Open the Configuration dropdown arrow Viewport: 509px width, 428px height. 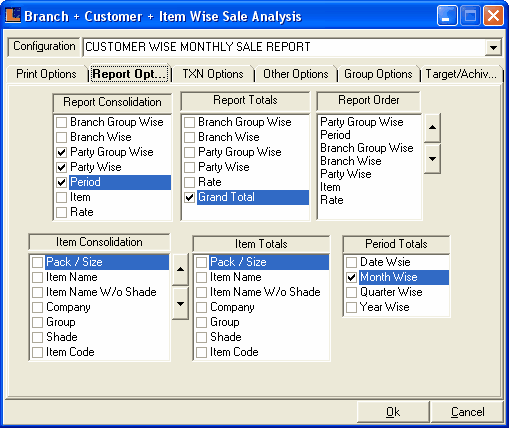pyautogui.click(x=493, y=47)
